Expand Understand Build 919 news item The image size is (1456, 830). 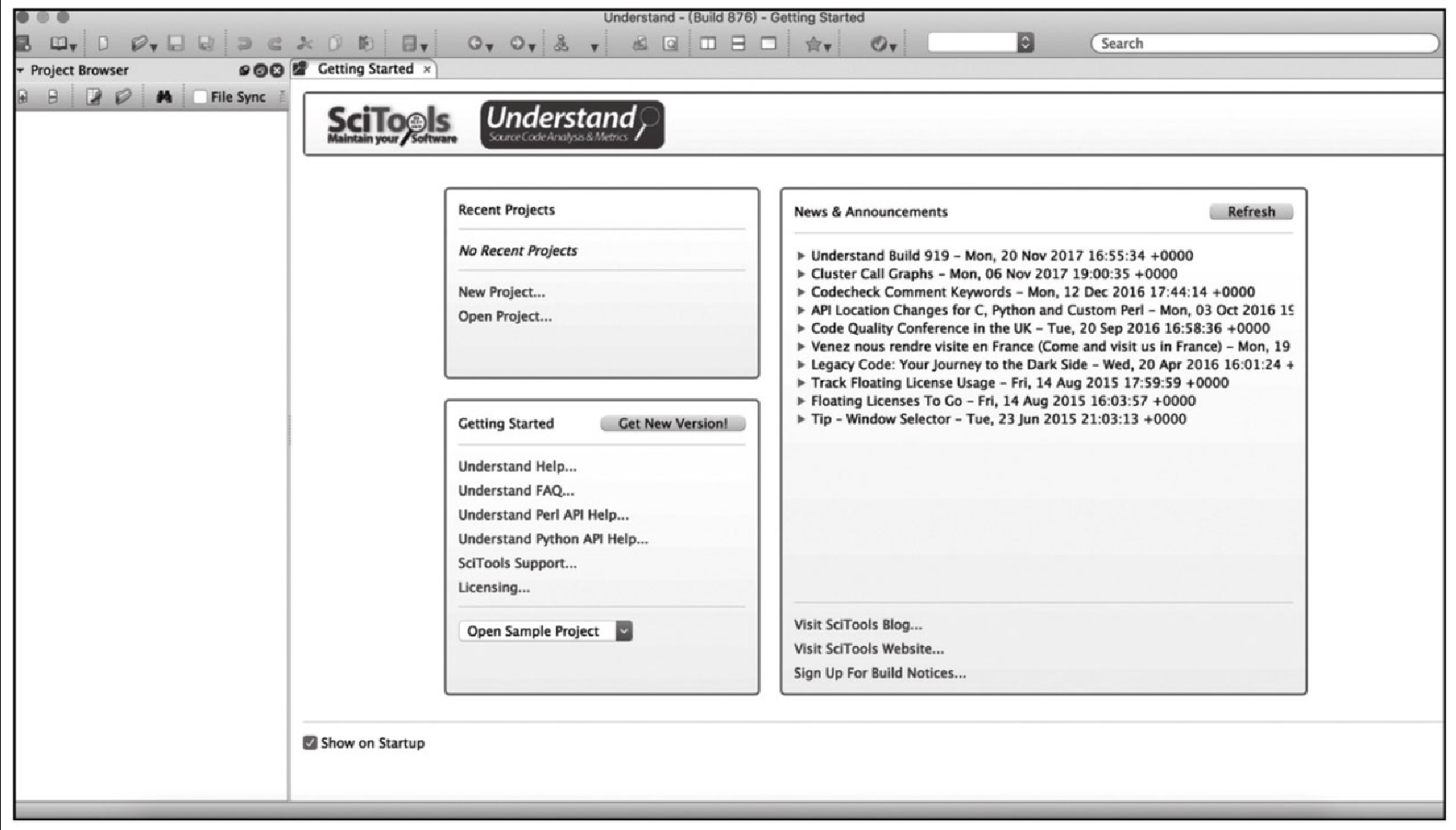coord(801,256)
